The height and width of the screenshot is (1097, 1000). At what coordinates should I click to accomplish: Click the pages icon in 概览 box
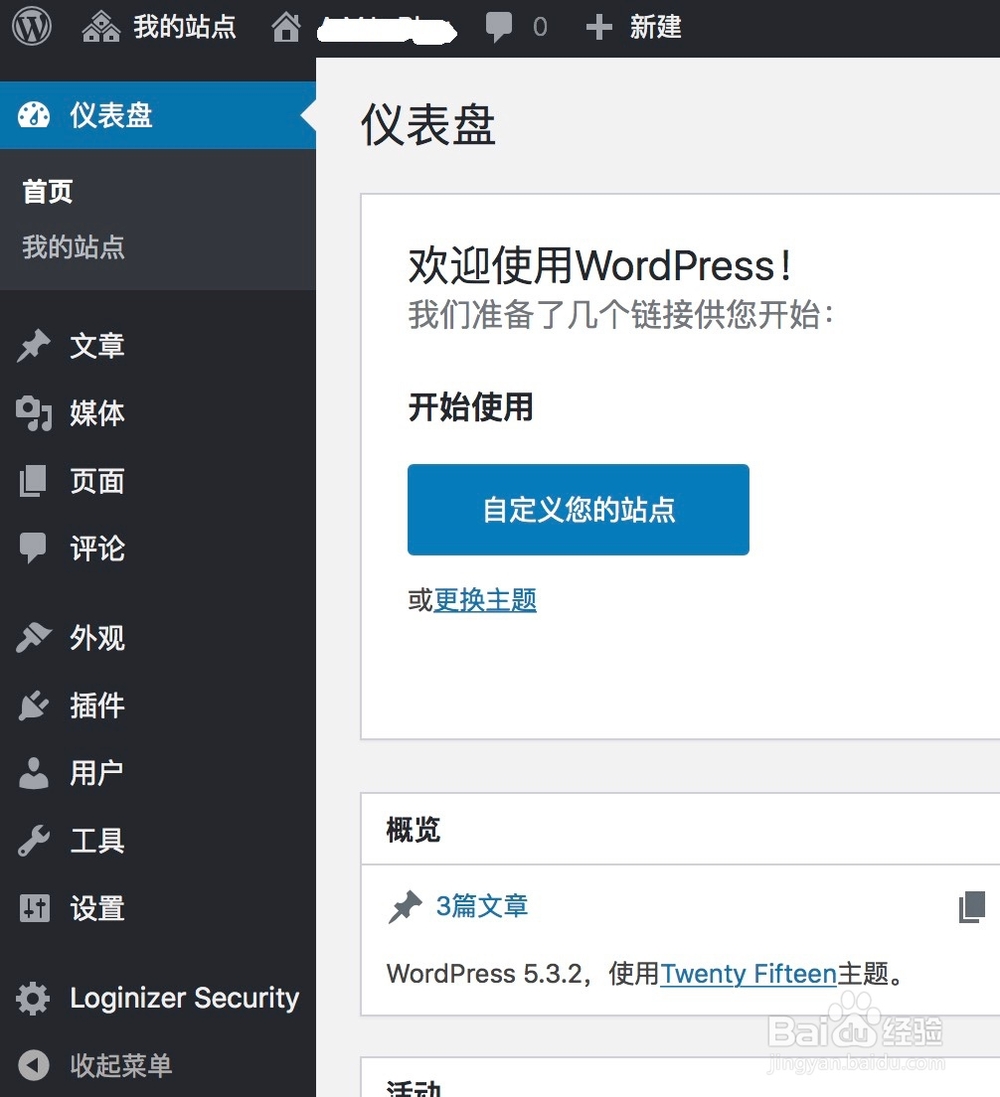tap(972, 907)
